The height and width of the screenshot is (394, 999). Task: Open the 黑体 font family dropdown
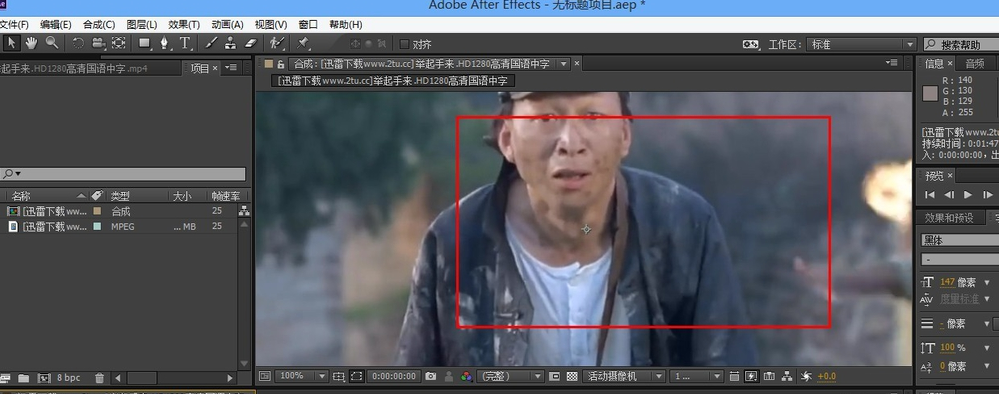959,240
